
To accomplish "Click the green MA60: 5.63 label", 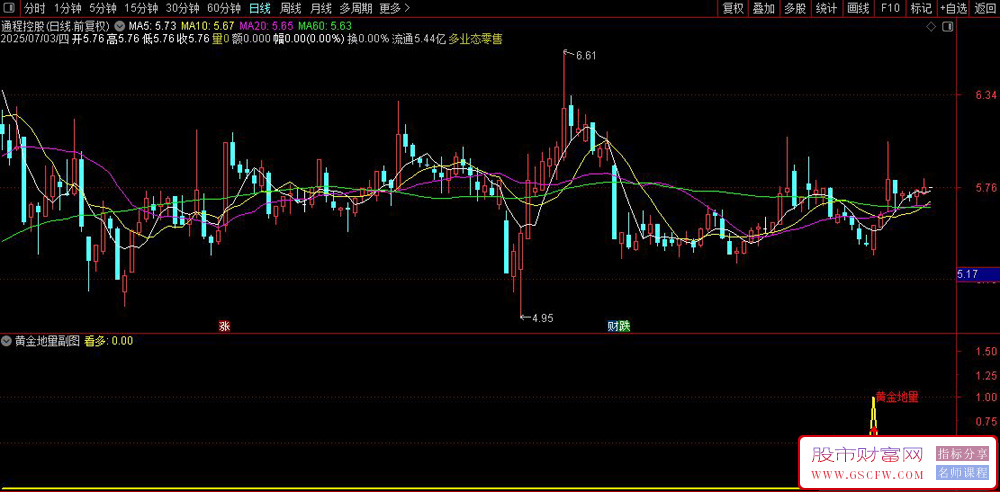I will click(325, 26).
